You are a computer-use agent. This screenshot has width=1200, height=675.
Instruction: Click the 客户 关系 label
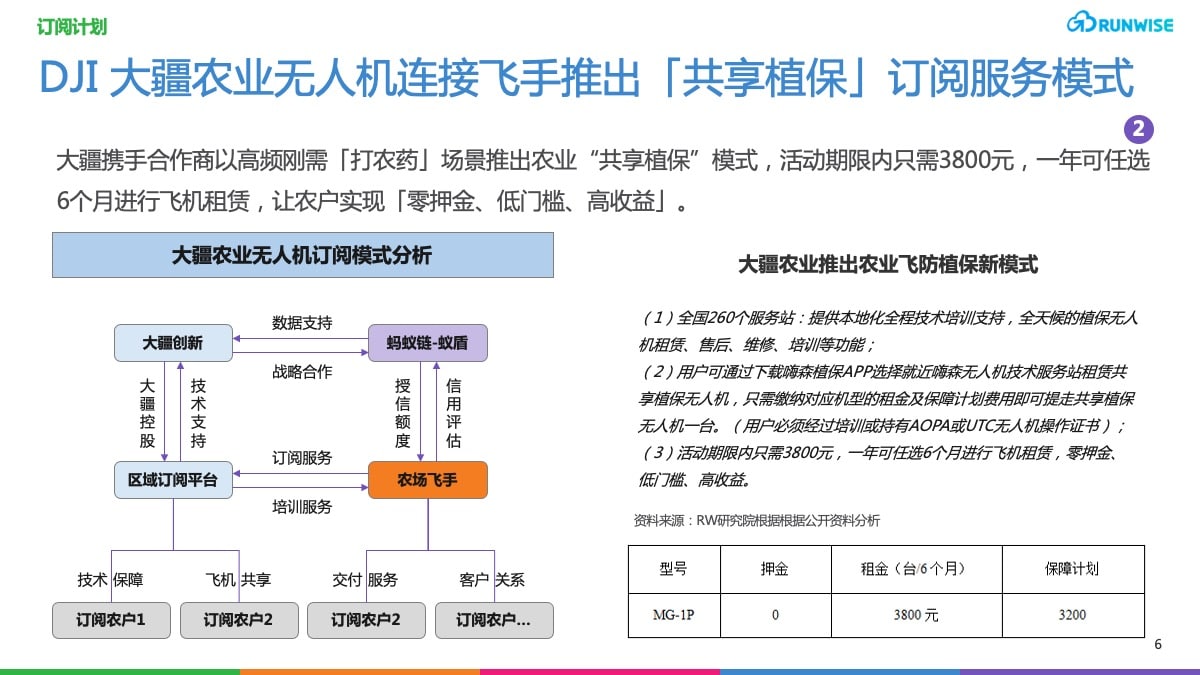point(492,580)
